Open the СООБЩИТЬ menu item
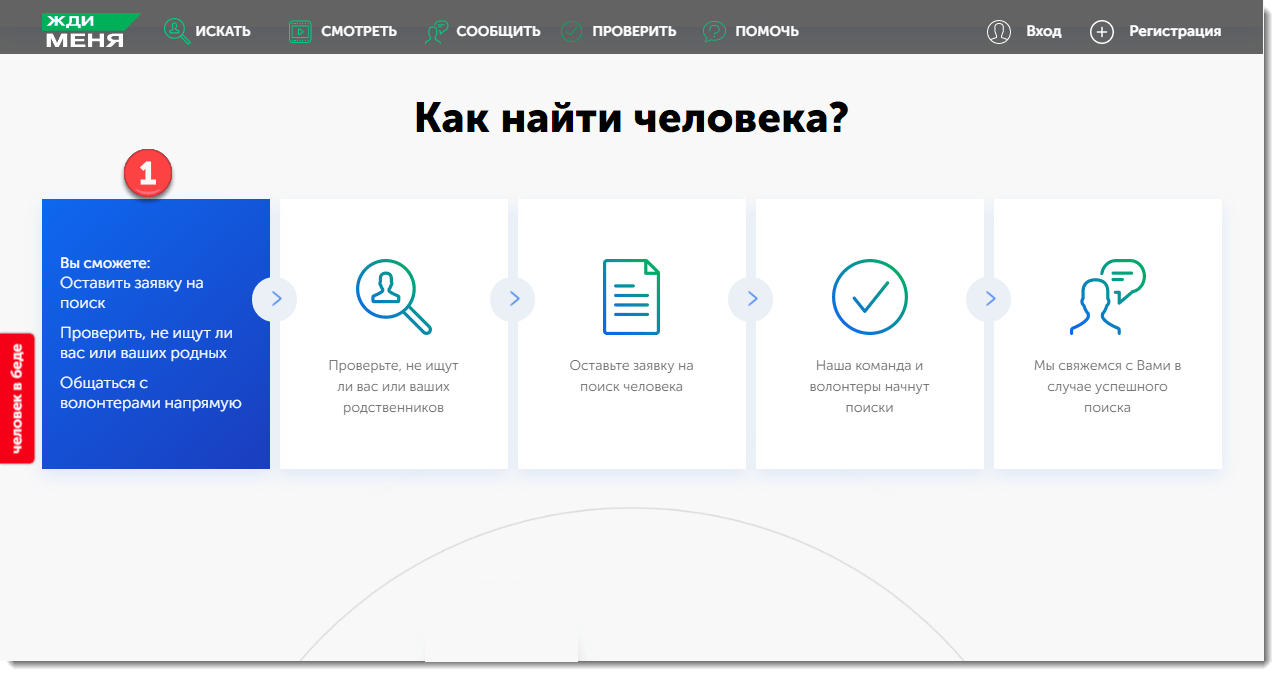 (498, 31)
